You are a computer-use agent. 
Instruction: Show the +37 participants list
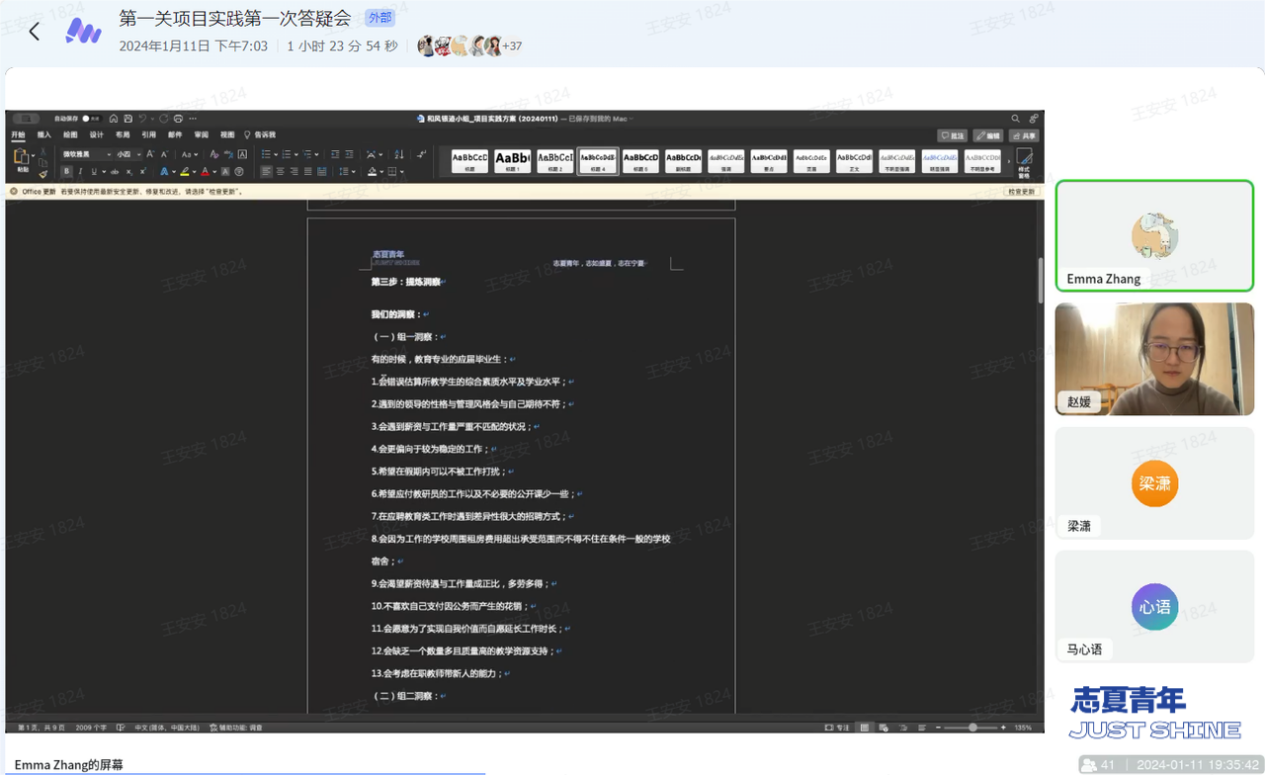512,46
